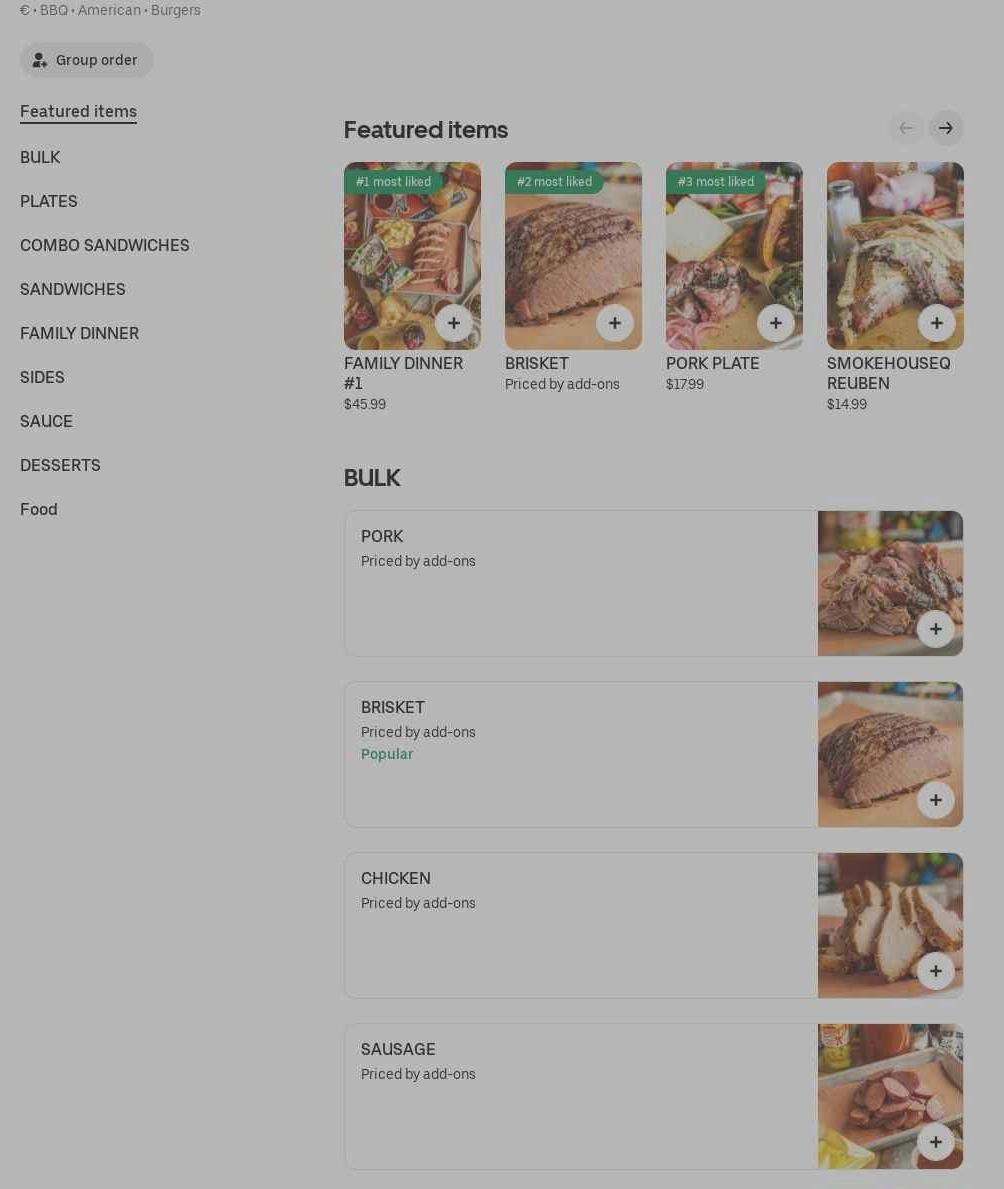Jump to COMBO SANDWICHES section
Screen dimensions: 1004x1189
(x=105, y=245)
